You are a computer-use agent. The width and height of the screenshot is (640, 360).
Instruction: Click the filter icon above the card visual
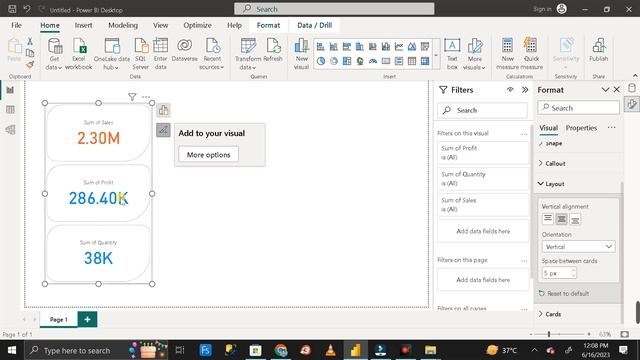132,97
